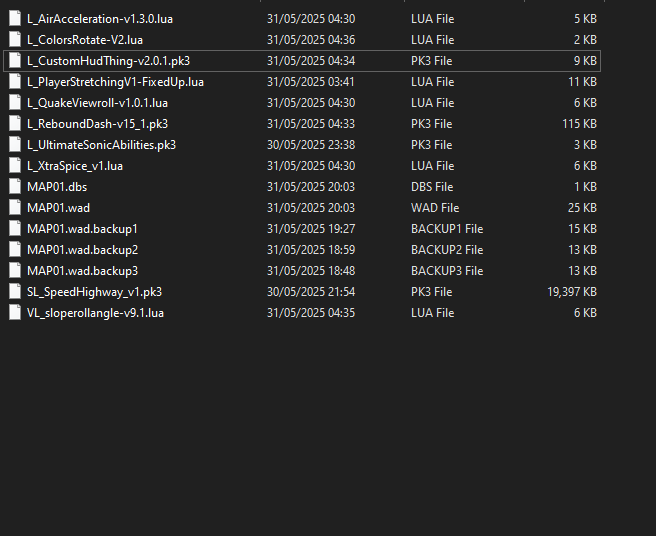The width and height of the screenshot is (656, 536).
Task: Select the L_CustomHudThing-v2.0.1.pk3 file icon
Action: (15, 61)
